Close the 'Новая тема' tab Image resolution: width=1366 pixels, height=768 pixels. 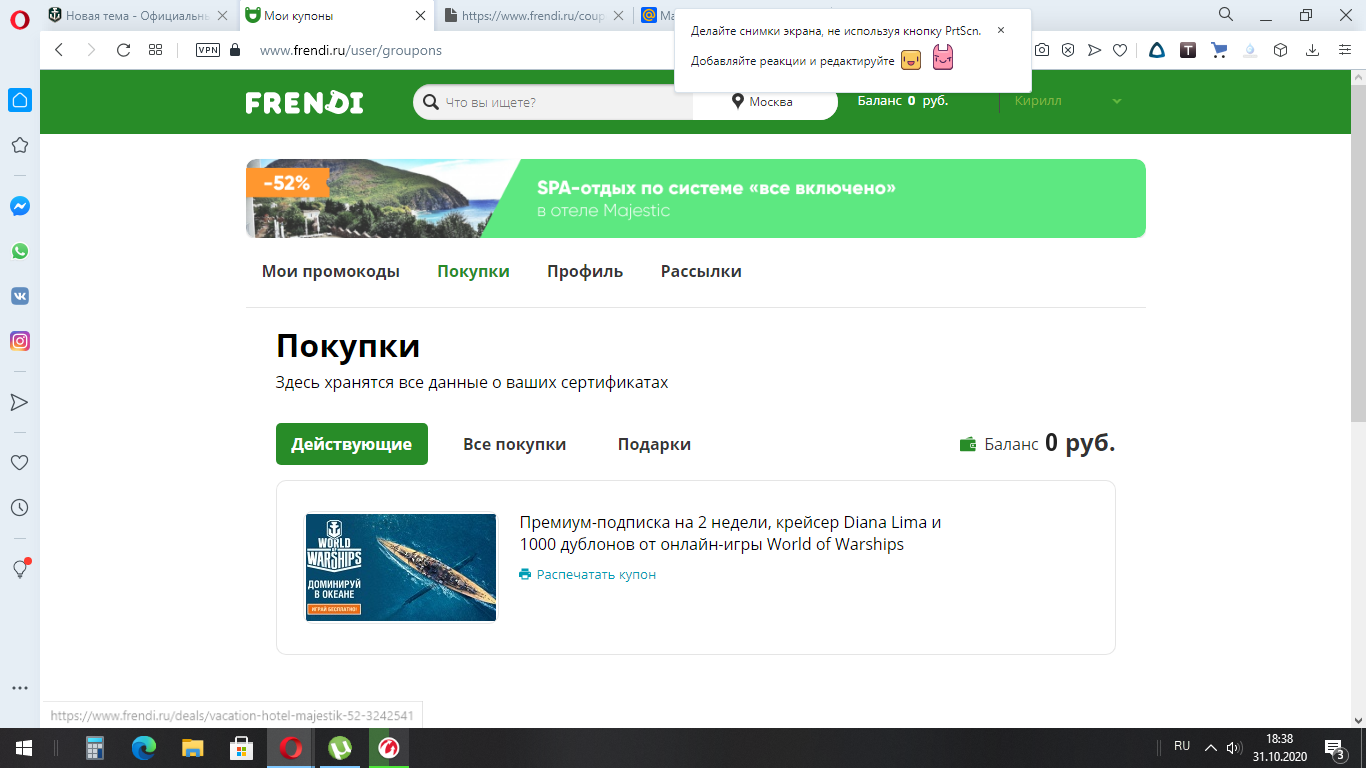click(x=222, y=16)
